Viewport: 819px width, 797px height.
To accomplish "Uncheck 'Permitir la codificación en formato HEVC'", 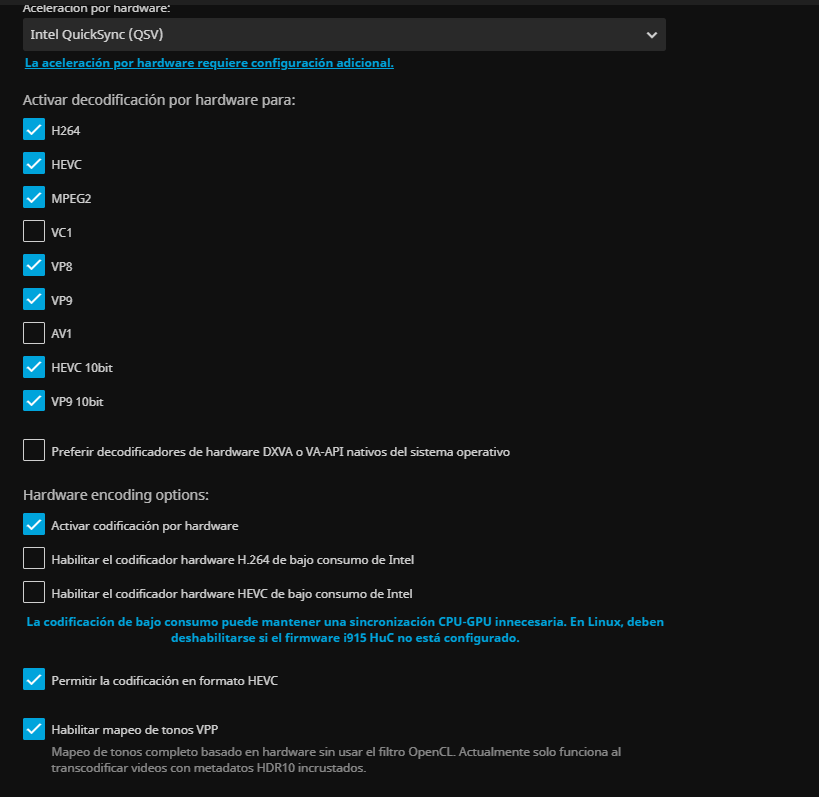I will [34, 680].
